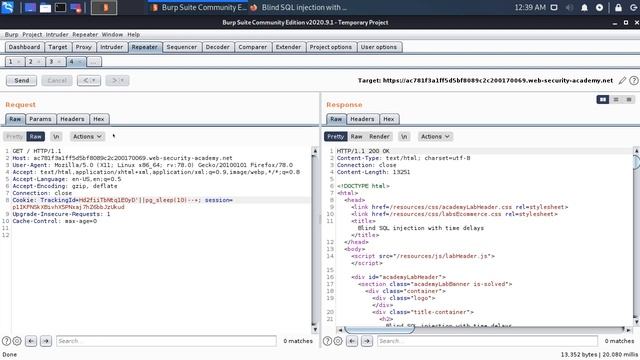Switch to the Burp Suite taskbar window
This screenshot has width=640, height=360.
198,7
